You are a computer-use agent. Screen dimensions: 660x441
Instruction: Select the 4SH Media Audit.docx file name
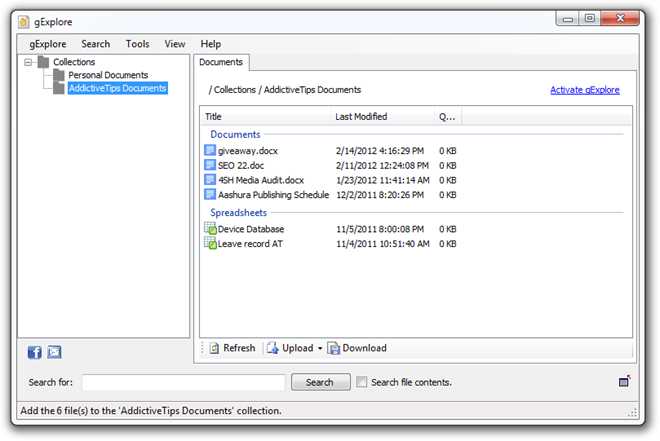(261, 180)
